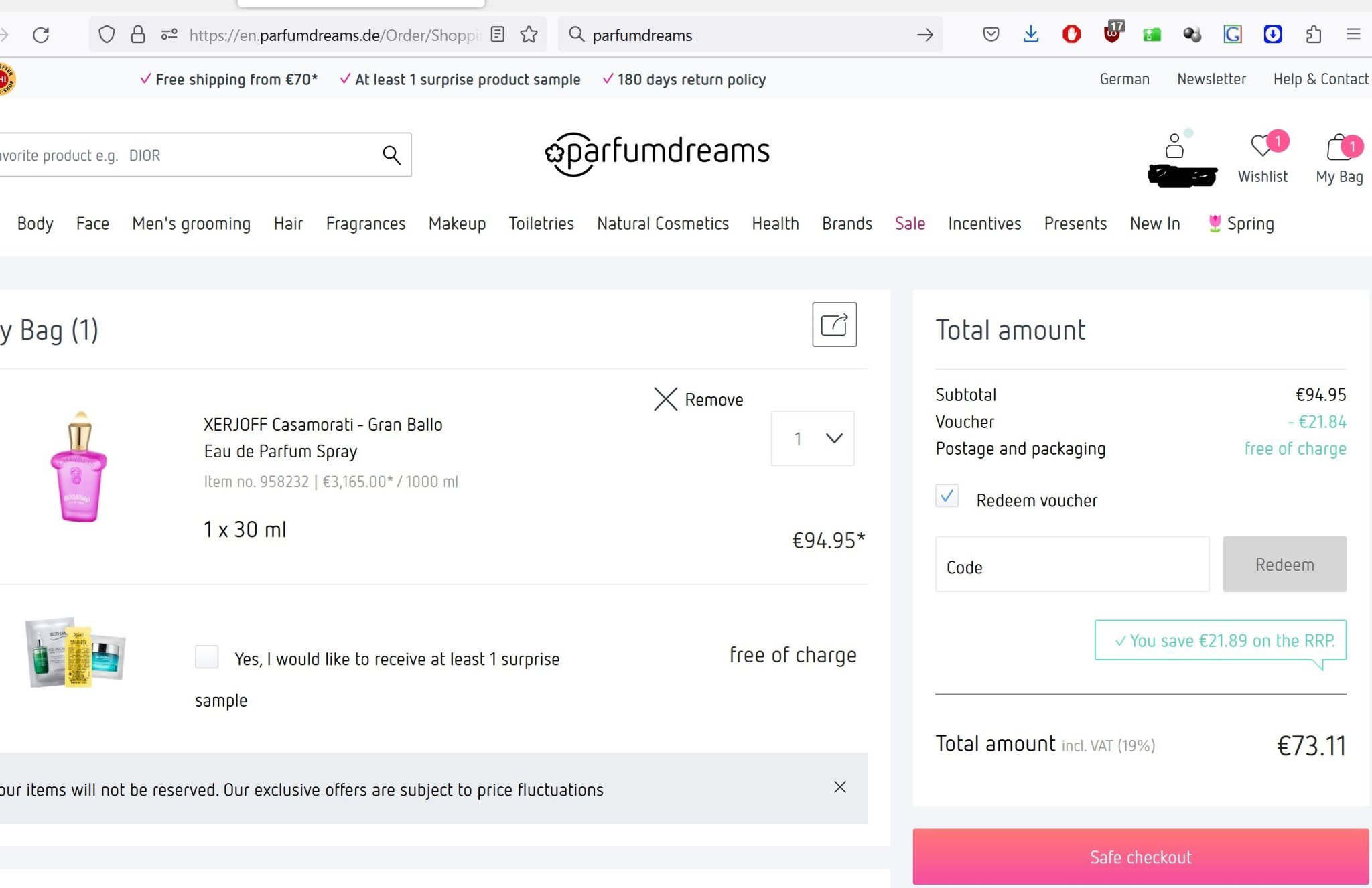Tick the surprise sample checkbox
Viewport: 1372px width, 888px height.
click(207, 656)
